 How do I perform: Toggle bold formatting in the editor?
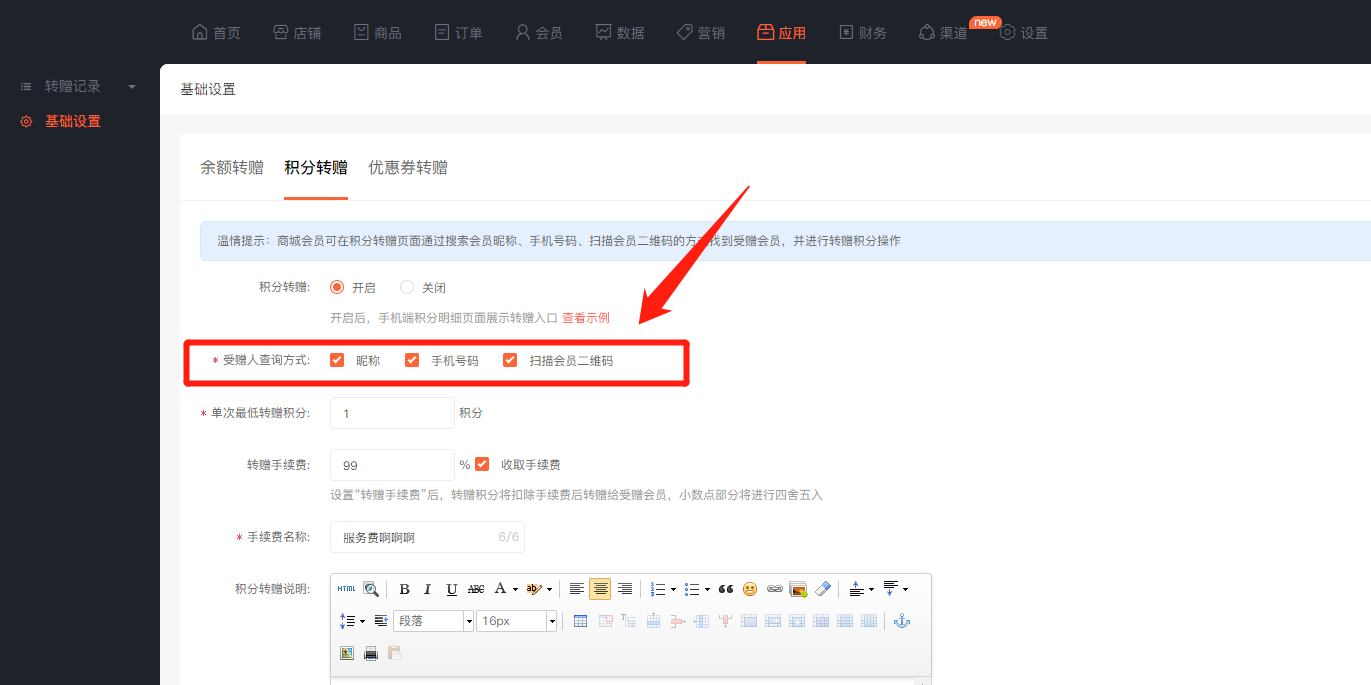point(404,589)
